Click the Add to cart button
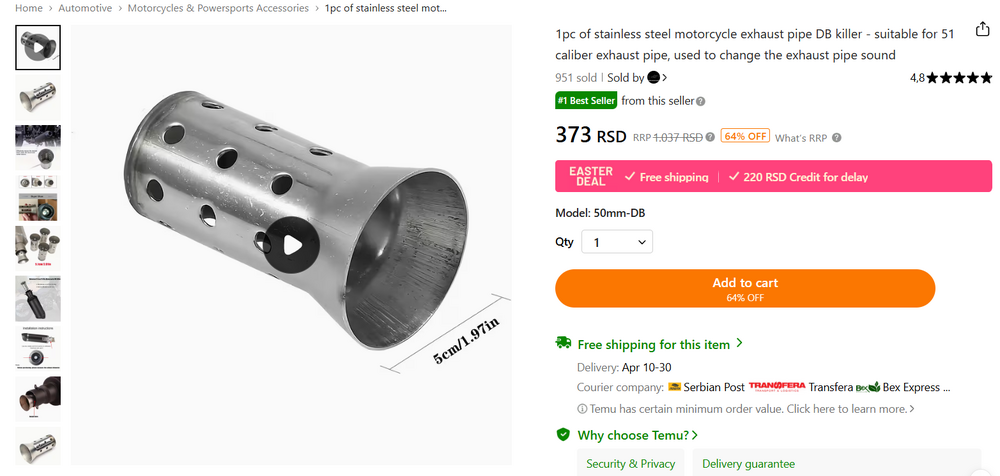1000x476 pixels. [x=745, y=289]
